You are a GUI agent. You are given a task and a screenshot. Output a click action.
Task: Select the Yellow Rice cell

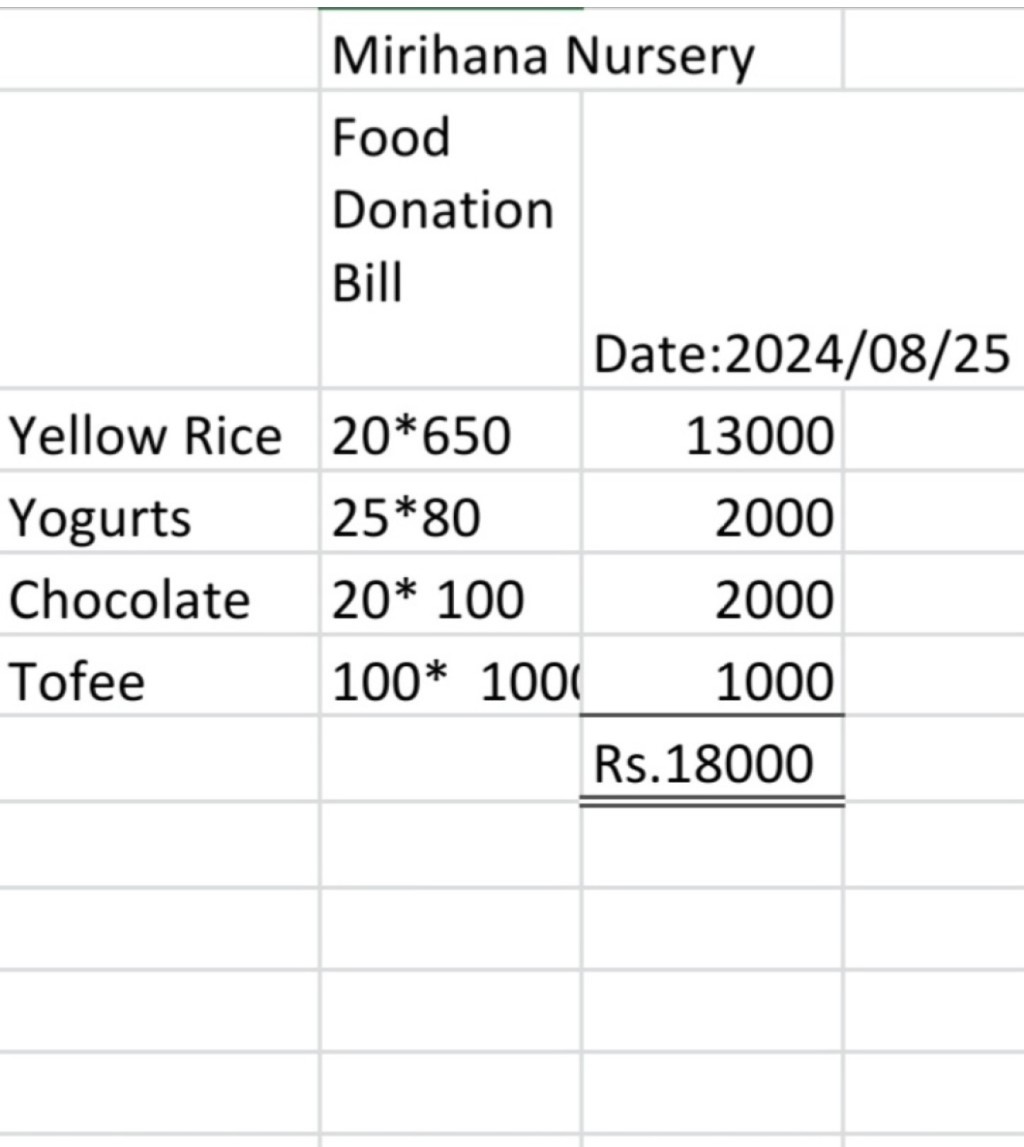click(159, 429)
